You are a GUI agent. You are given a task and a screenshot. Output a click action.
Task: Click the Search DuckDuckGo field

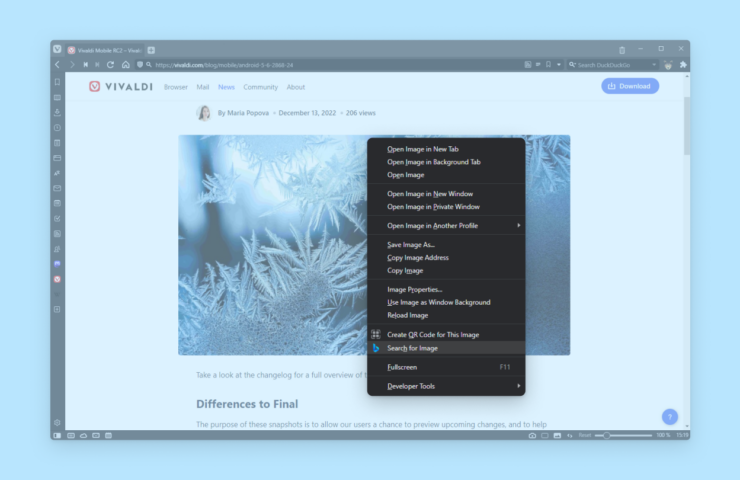point(613,65)
